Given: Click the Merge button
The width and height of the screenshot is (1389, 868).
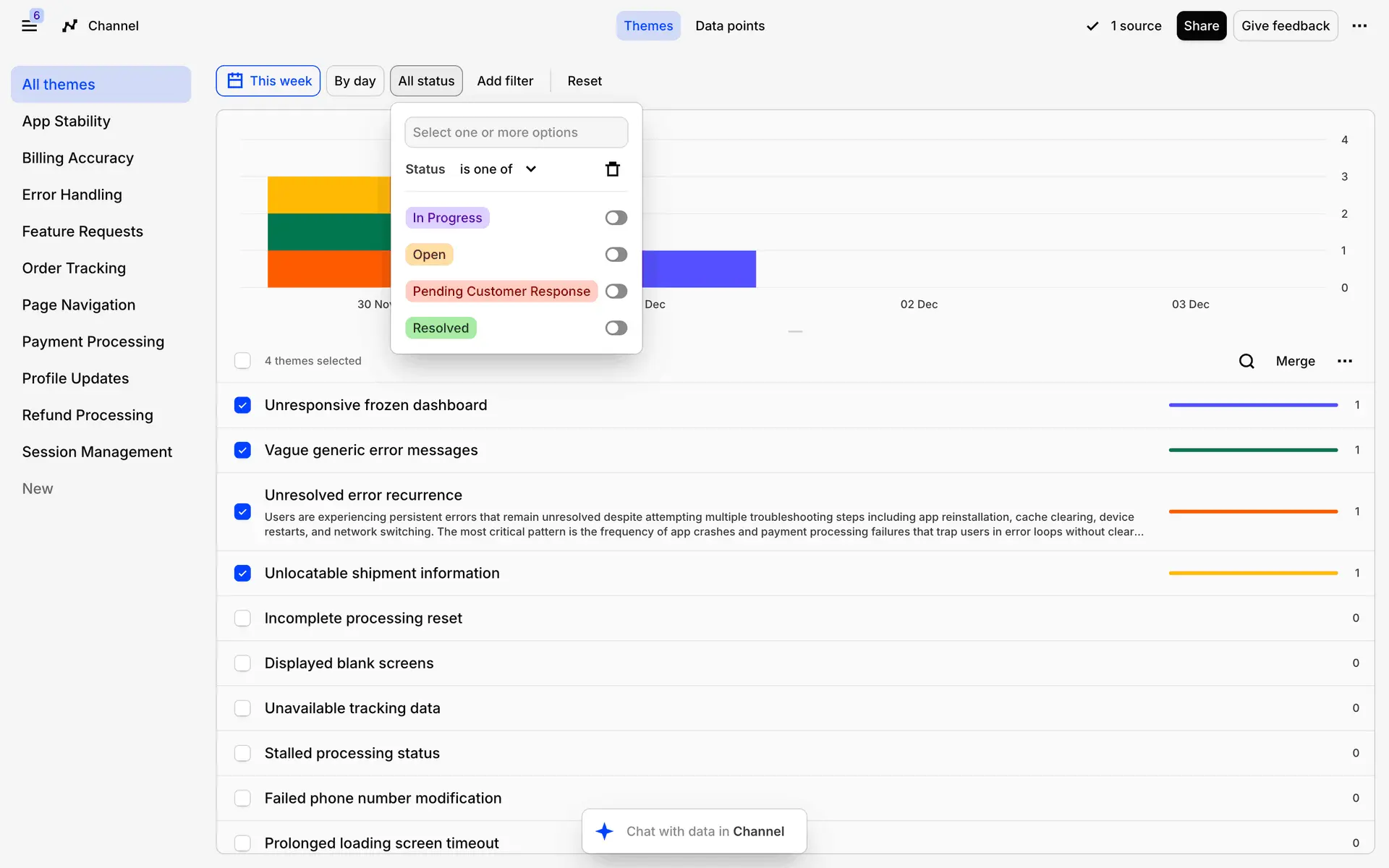Looking at the screenshot, I should pos(1295,361).
